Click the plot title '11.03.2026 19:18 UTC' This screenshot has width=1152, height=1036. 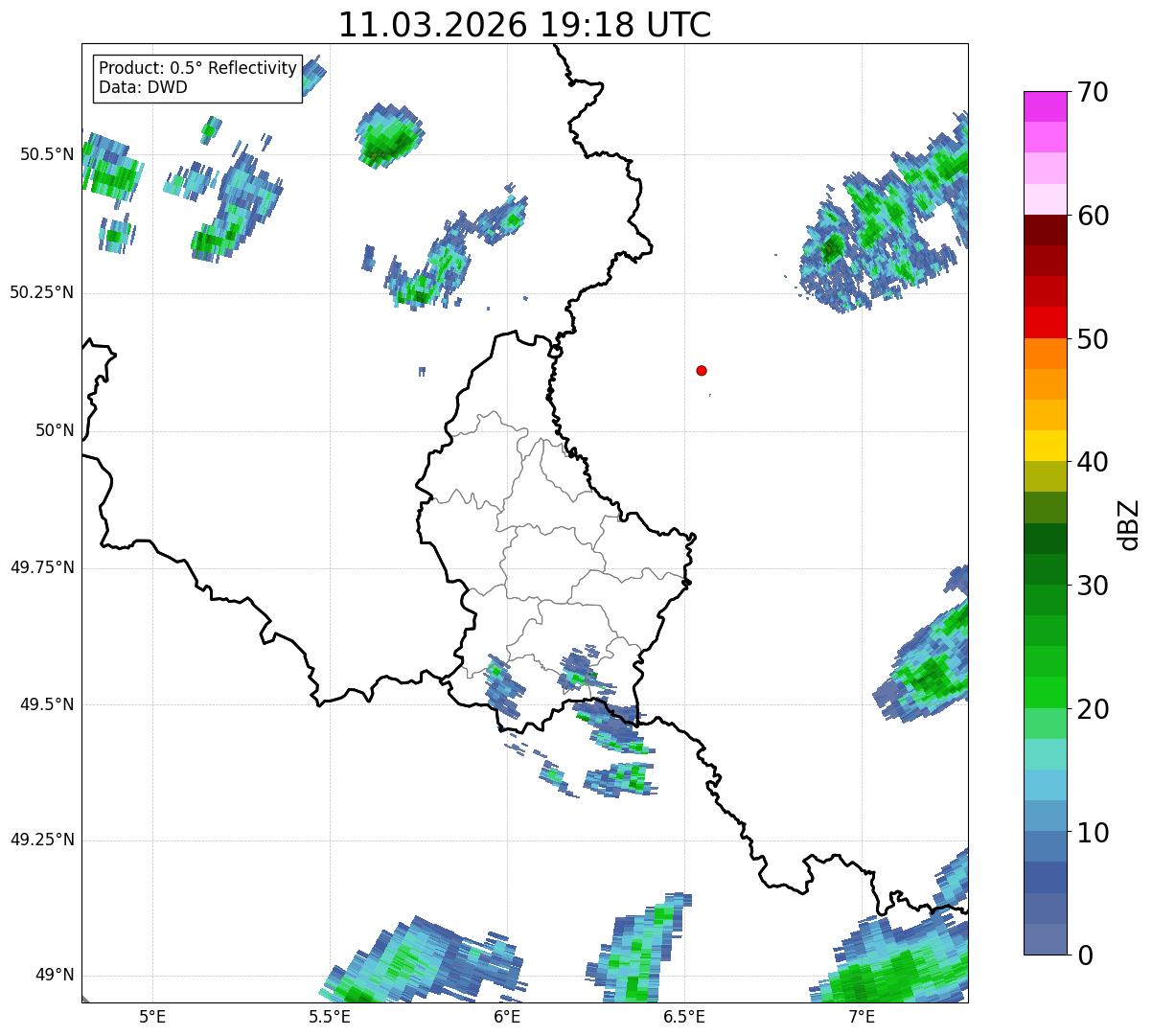(x=524, y=25)
